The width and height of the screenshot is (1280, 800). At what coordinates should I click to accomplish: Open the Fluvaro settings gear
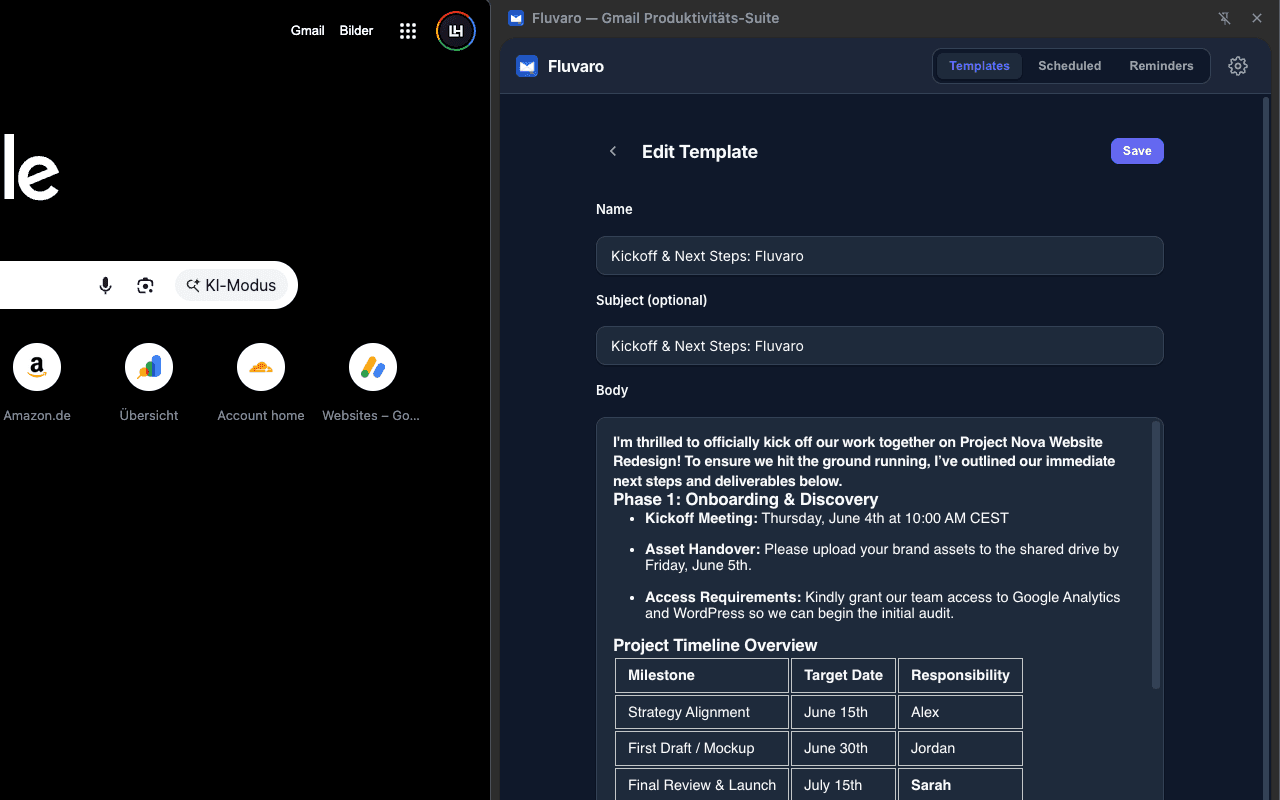pos(1238,66)
